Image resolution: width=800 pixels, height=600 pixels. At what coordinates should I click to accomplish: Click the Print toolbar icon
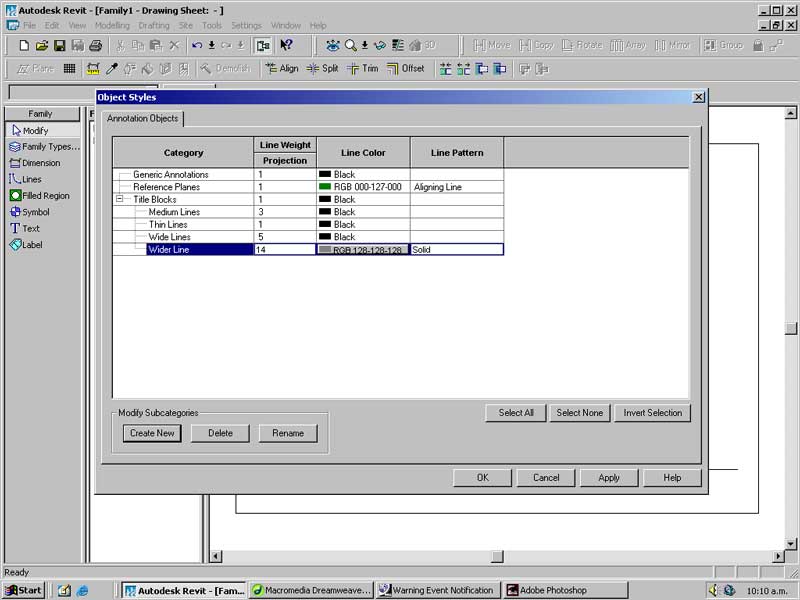click(x=95, y=45)
